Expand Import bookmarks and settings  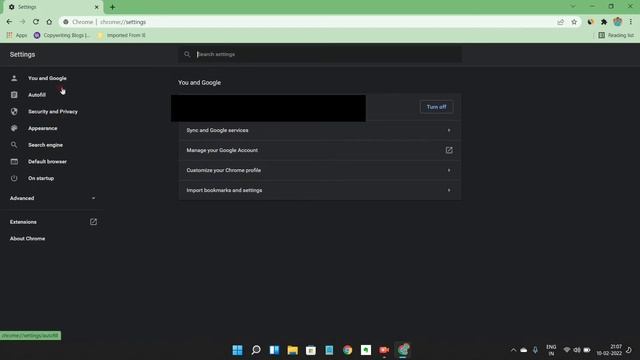click(x=320, y=190)
